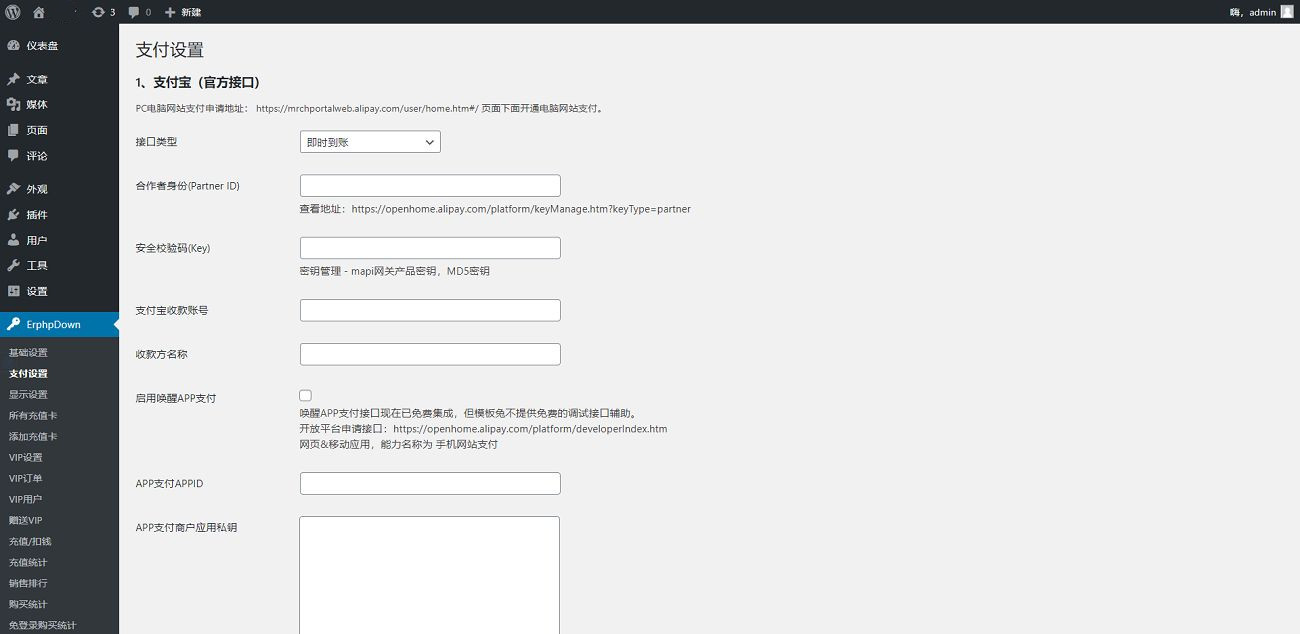Click the APP支付商户应用私钥 field label
The width and height of the screenshot is (1300, 634).
[x=187, y=527]
